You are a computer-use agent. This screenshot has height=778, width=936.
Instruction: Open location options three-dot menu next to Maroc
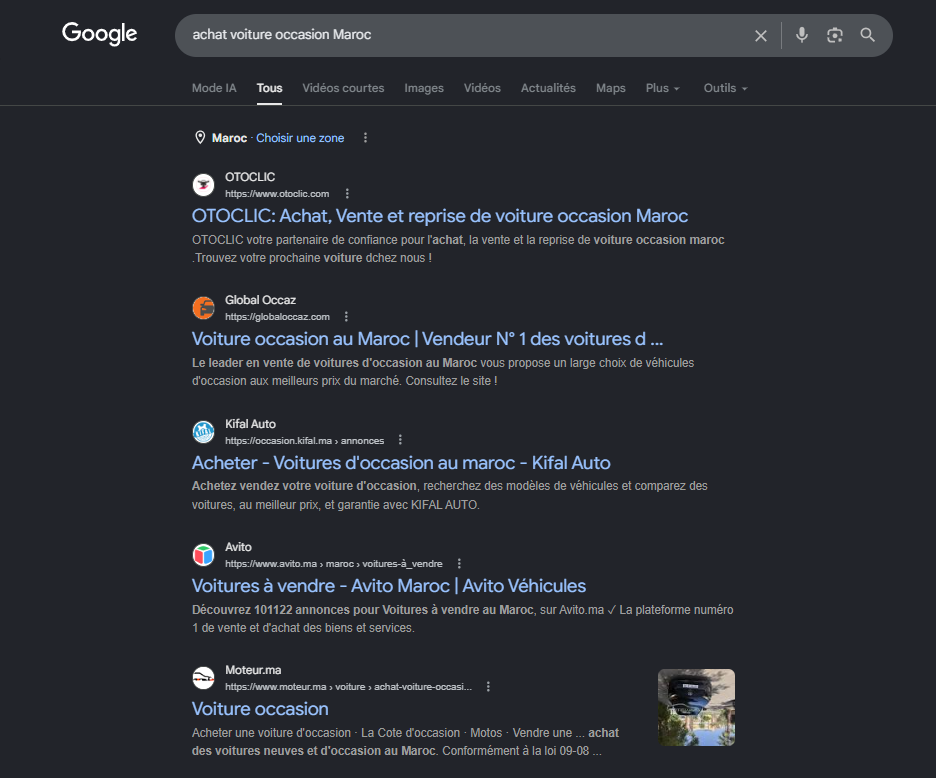pyautogui.click(x=365, y=138)
